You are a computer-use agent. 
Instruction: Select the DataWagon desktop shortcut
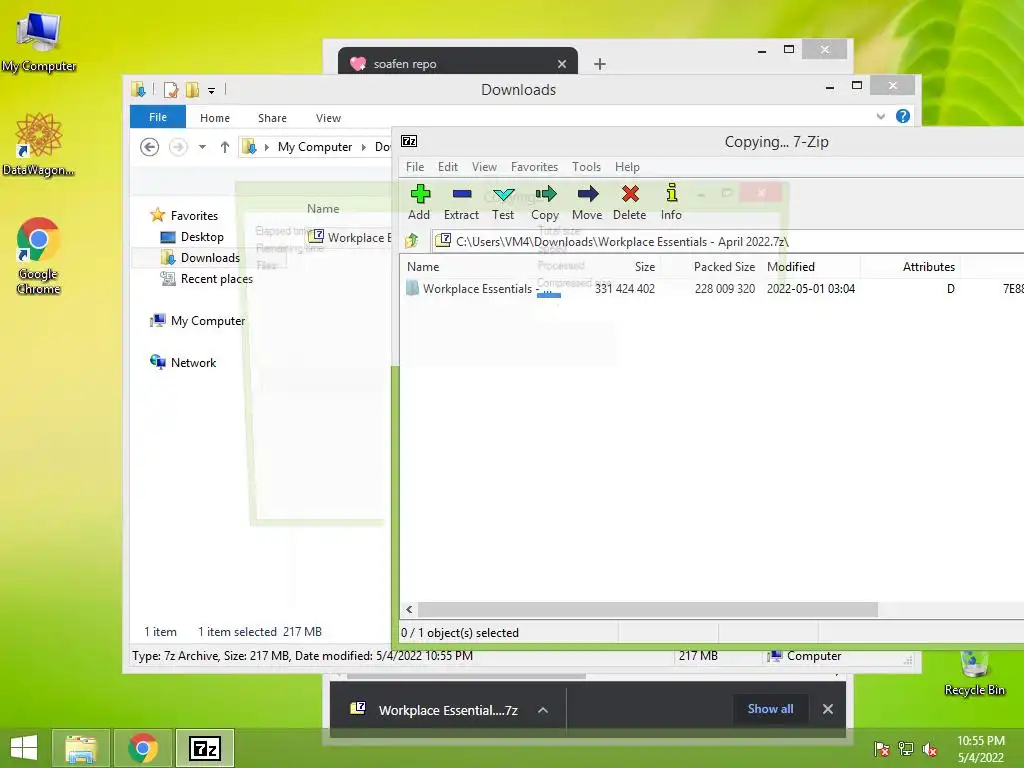pyautogui.click(x=39, y=145)
